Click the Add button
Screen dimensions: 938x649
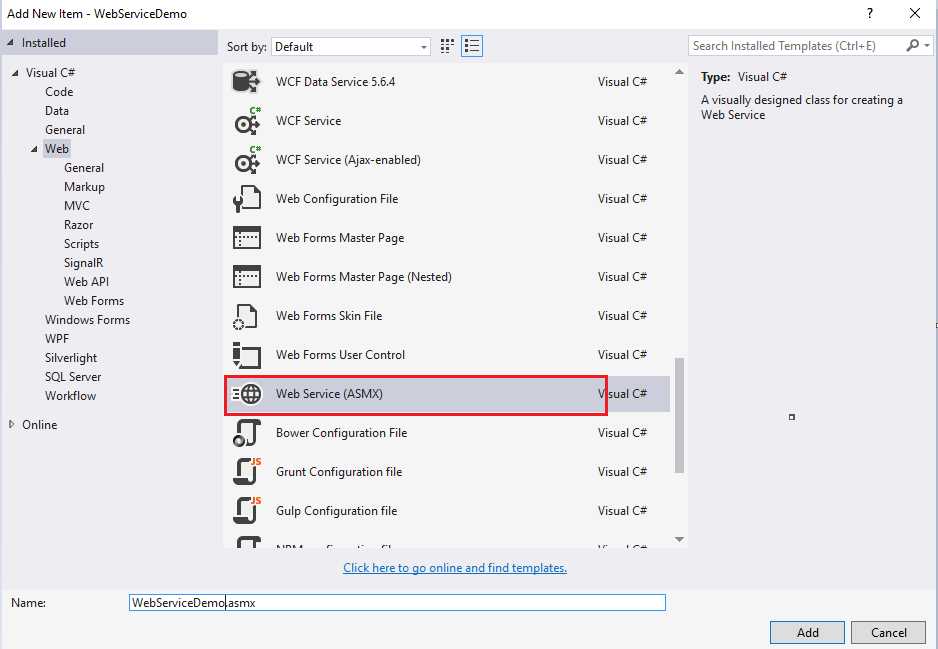(x=807, y=632)
